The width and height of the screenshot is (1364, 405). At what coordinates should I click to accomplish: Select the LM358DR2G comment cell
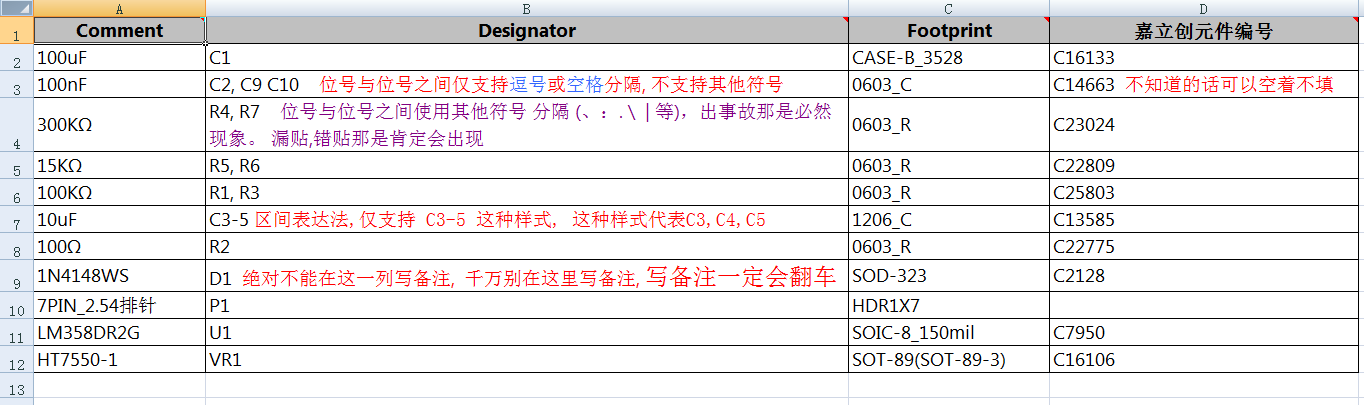(119, 332)
